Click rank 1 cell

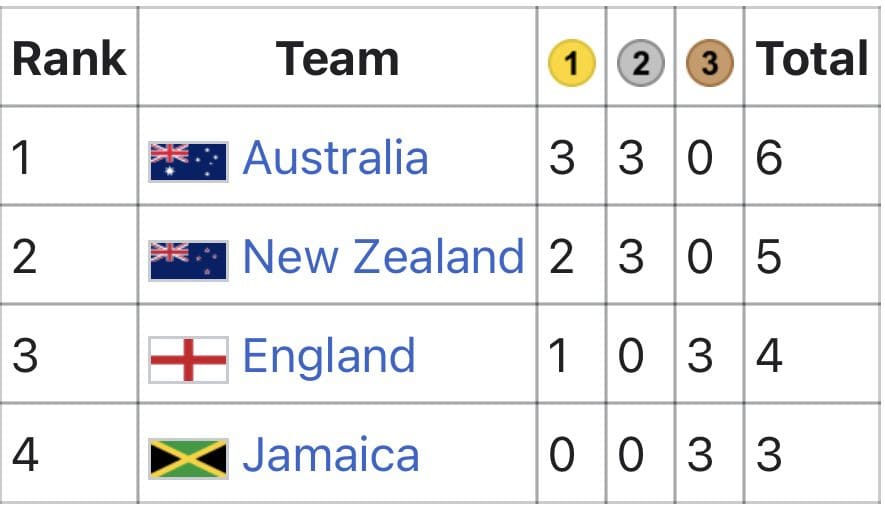pos(69,156)
